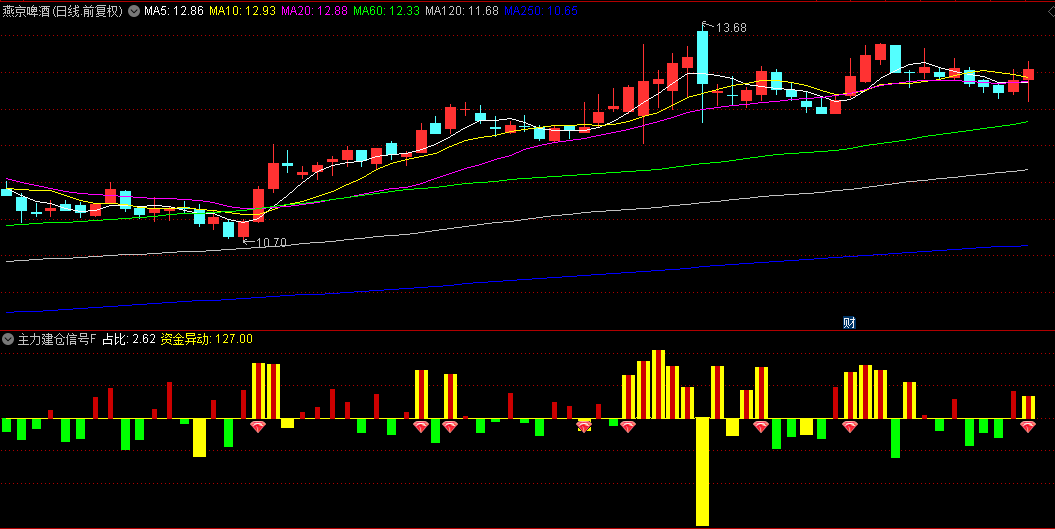Click the 燕京啤酒(日线.前复权) chart title

click(63, 11)
